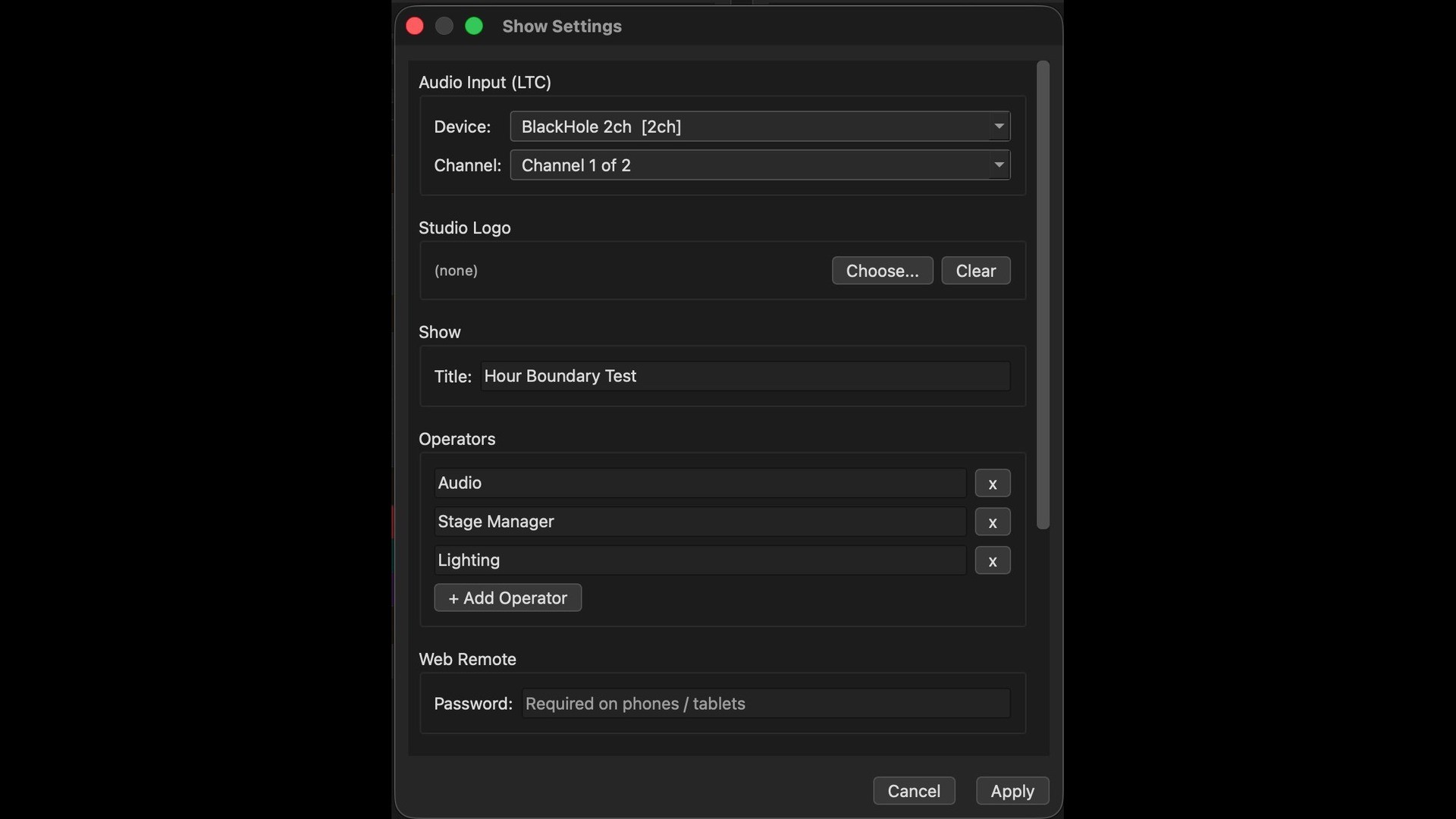Apply the show settings
The height and width of the screenshot is (819, 1456).
[1012, 791]
